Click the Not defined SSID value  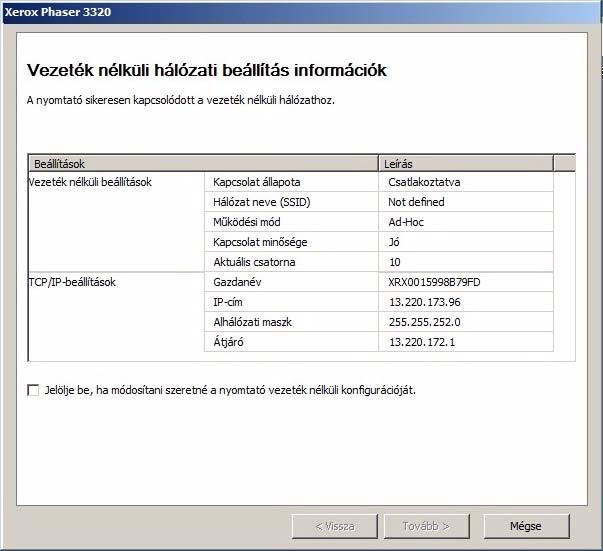(466, 202)
